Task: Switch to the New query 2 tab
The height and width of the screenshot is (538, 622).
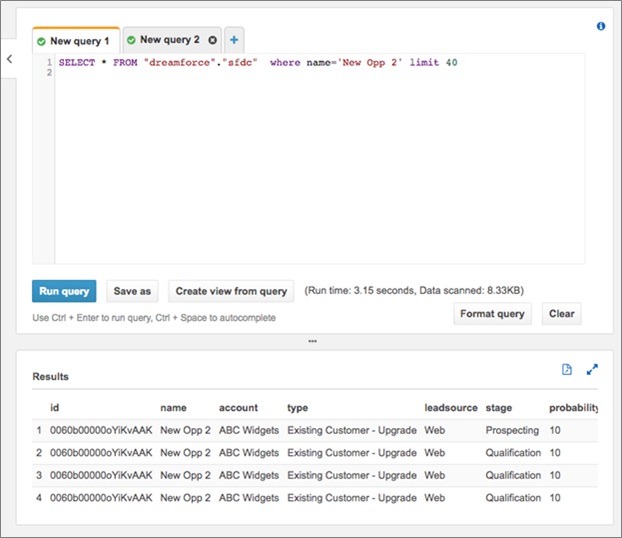Action: (172, 40)
